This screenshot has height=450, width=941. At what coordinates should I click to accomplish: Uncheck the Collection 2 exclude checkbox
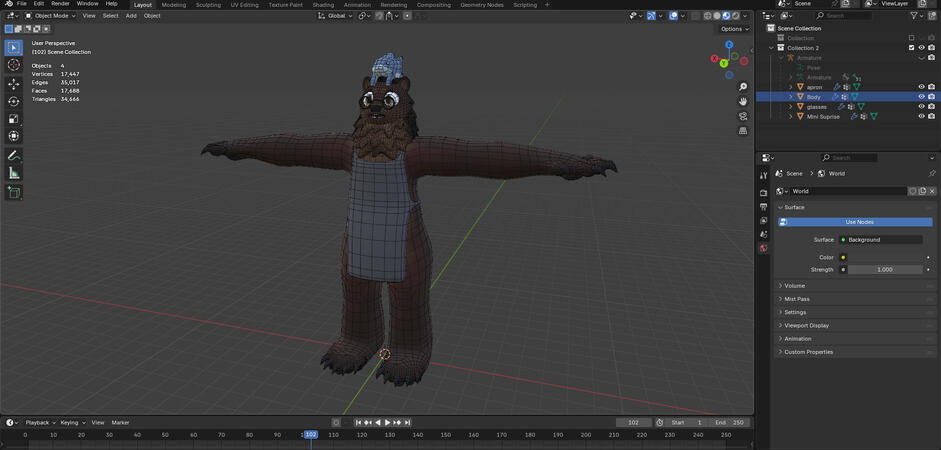(x=911, y=48)
